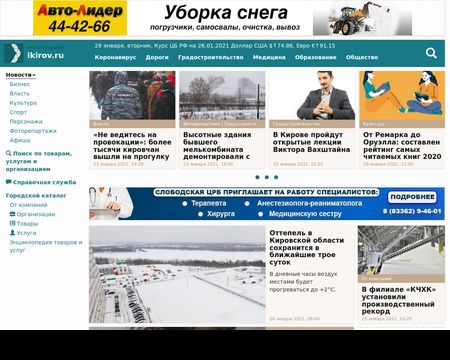
Task: Open Справочная служба link
Action: [45, 182]
